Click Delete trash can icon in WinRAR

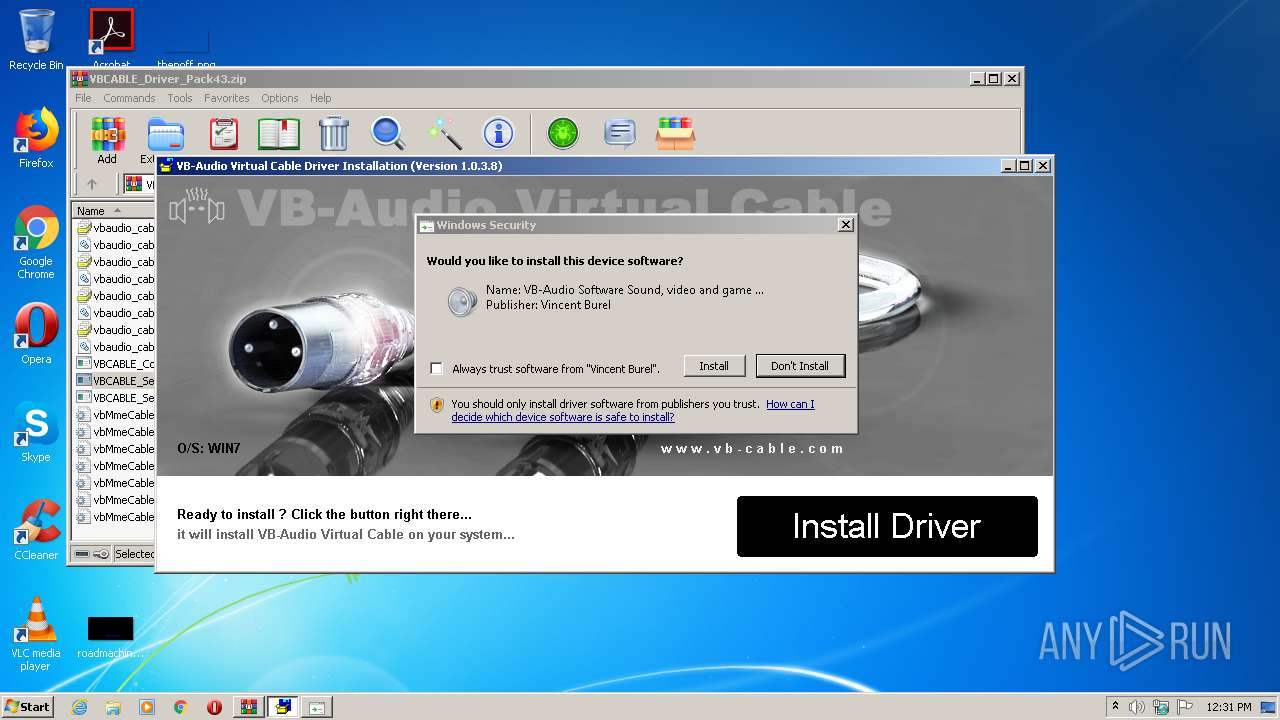point(333,133)
